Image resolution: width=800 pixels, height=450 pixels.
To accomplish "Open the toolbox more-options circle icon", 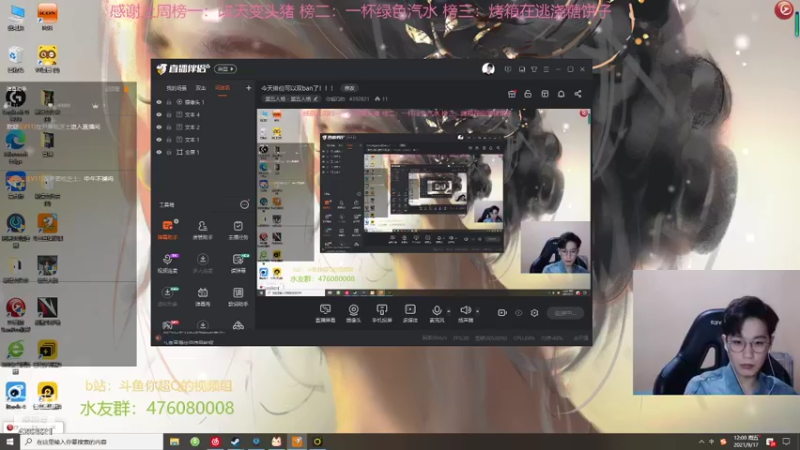I will point(244,205).
